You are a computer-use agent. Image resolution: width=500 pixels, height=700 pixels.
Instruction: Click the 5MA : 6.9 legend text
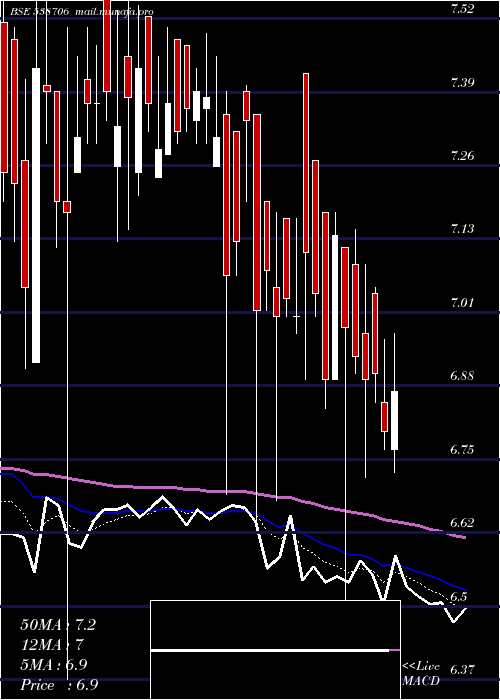(x=54, y=665)
